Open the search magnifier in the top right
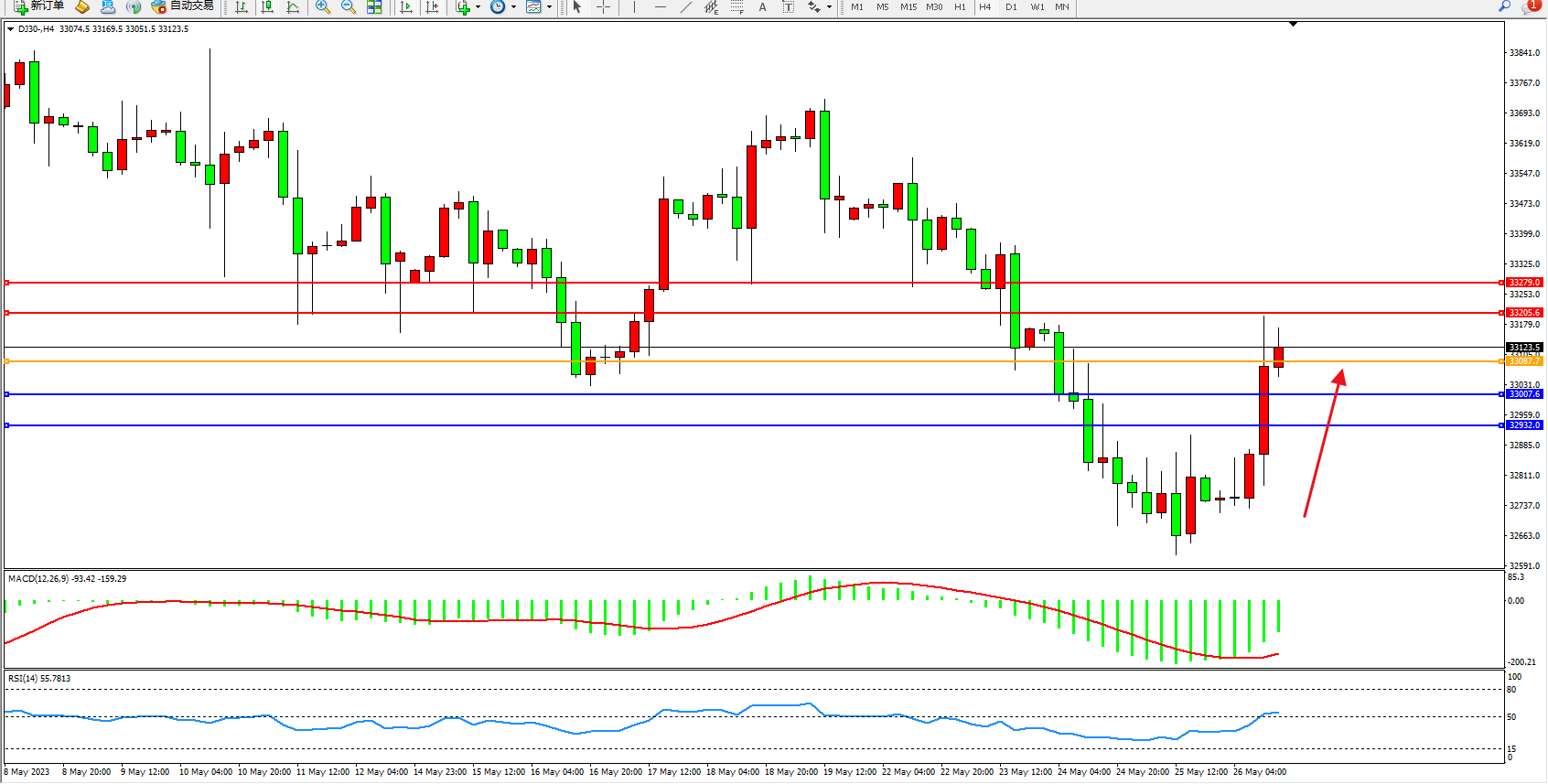Image resolution: width=1548 pixels, height=784 pixels. point(1504,6)
